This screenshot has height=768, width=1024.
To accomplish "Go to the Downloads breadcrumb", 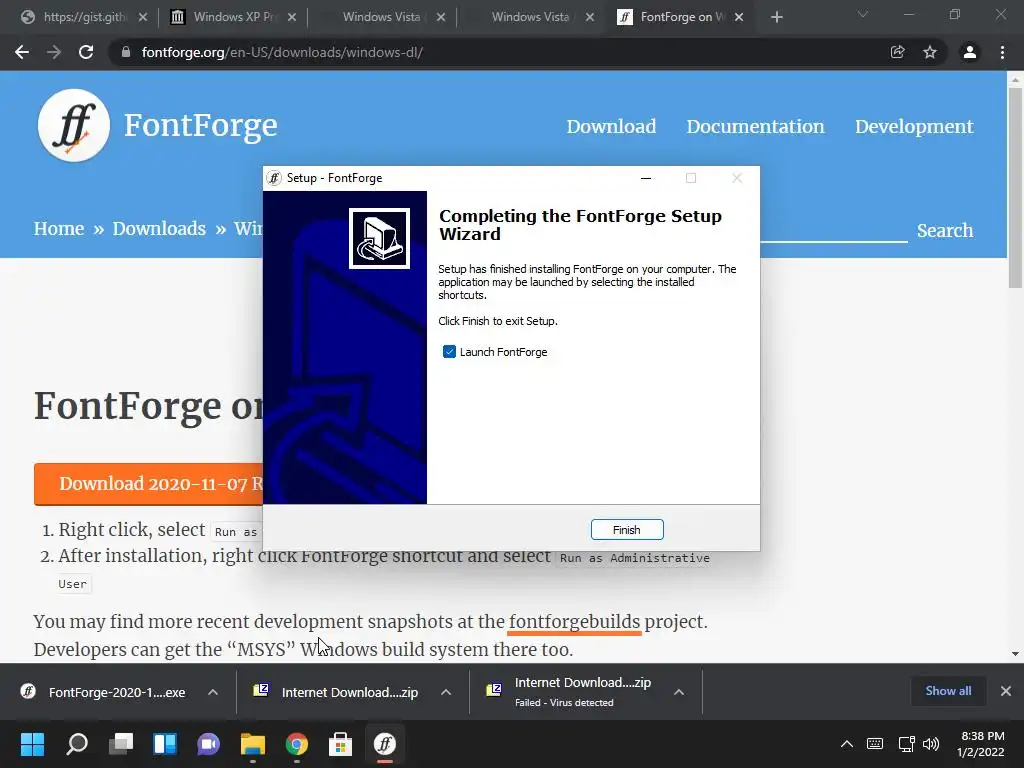I will [x=159, y=229].
